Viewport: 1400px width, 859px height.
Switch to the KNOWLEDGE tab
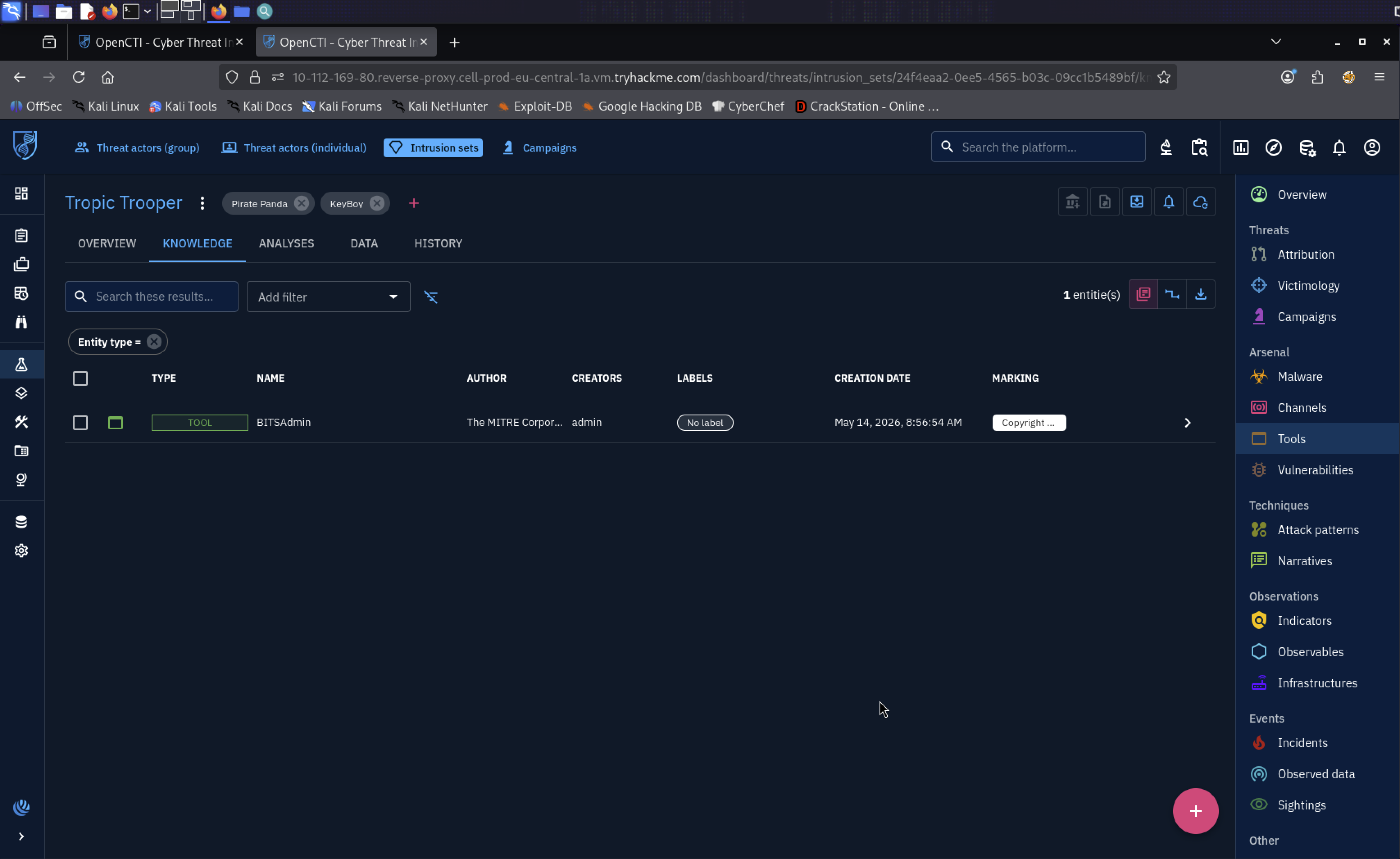coord(197,243)
